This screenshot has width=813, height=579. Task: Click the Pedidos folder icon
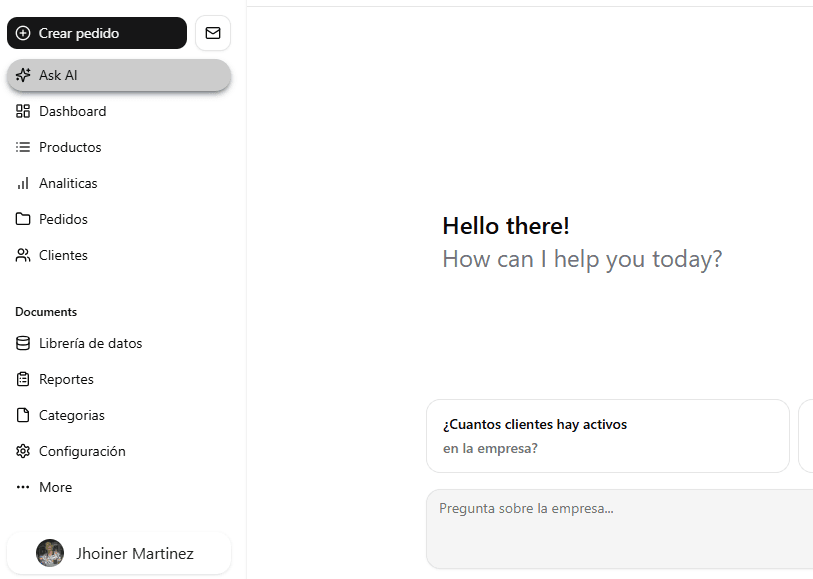23,219
